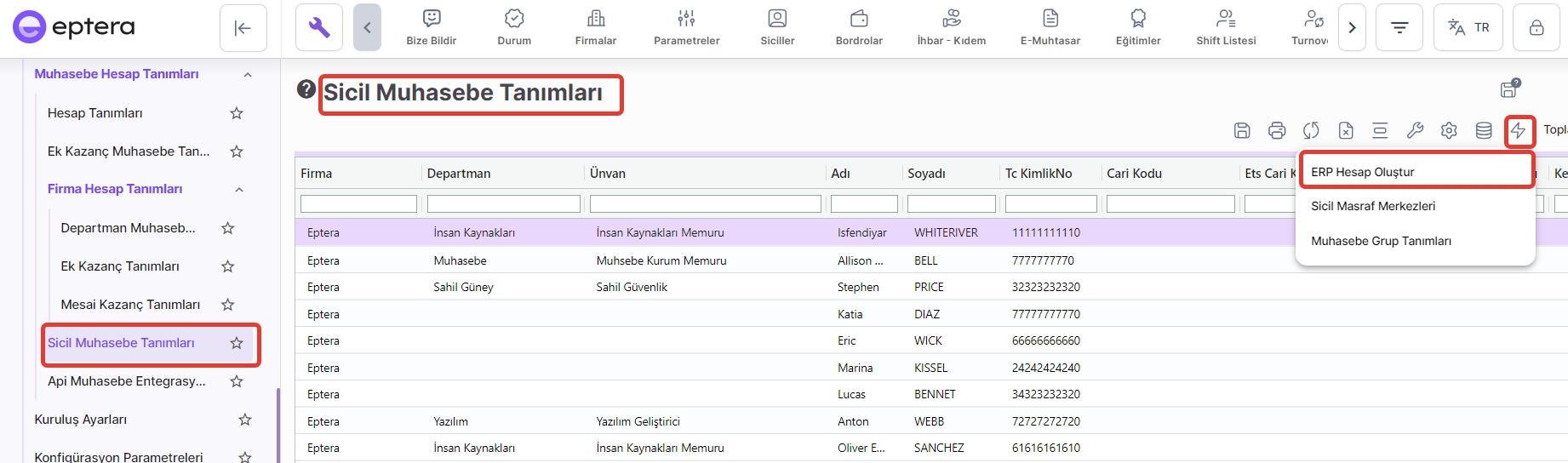Choose Muhasebe Grup Tanımları from menu
Screen dimensions: 1568x463
pos(1381,241)
